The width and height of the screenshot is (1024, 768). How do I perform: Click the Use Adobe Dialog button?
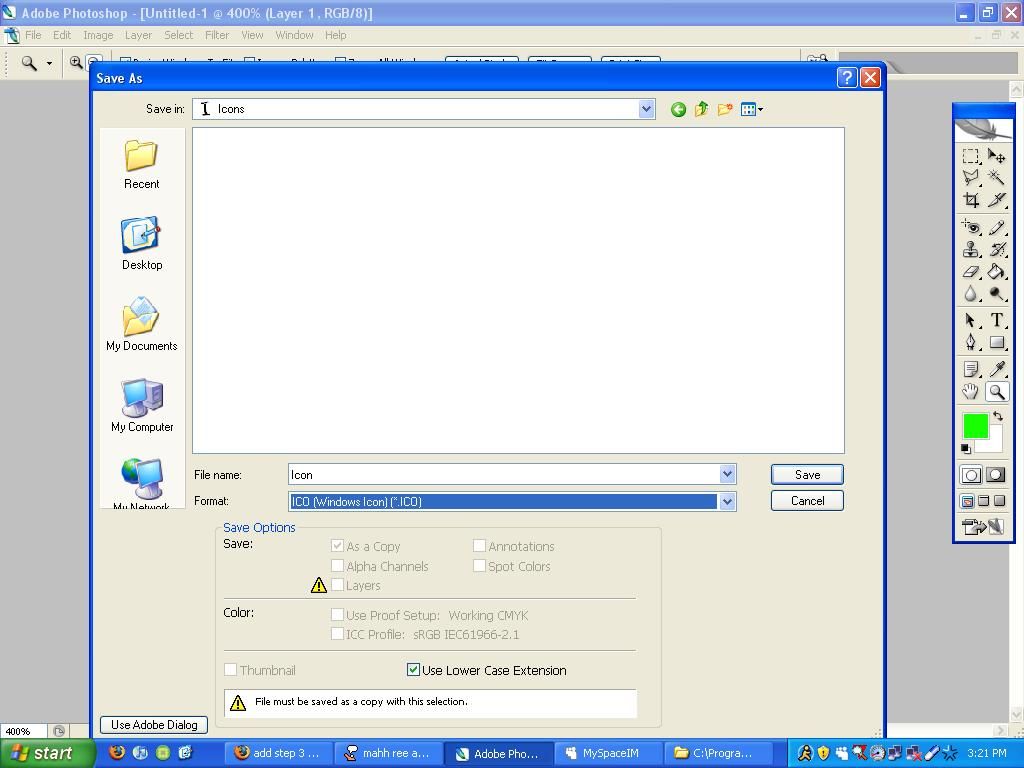(152, 724)
